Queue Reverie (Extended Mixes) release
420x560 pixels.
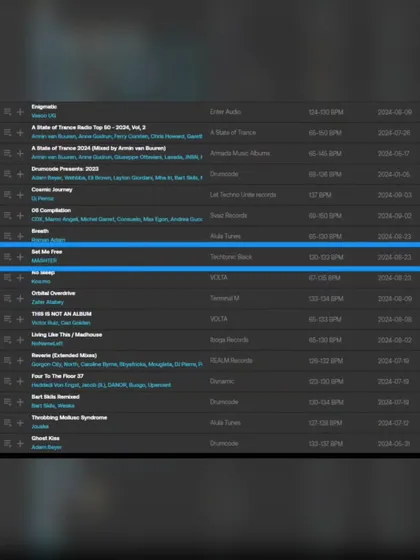pyautogui.click(x=8, y=360)
